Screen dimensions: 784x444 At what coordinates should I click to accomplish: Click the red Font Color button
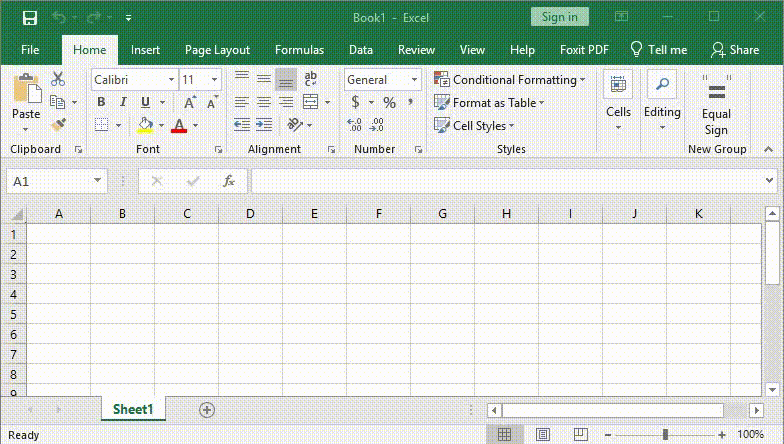(x=179, y=125)
